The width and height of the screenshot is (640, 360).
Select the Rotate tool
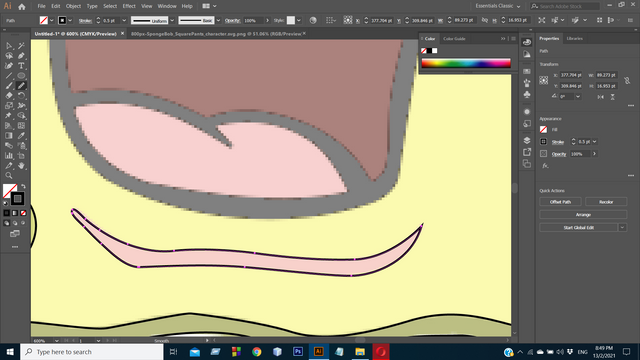coord(21,96)
